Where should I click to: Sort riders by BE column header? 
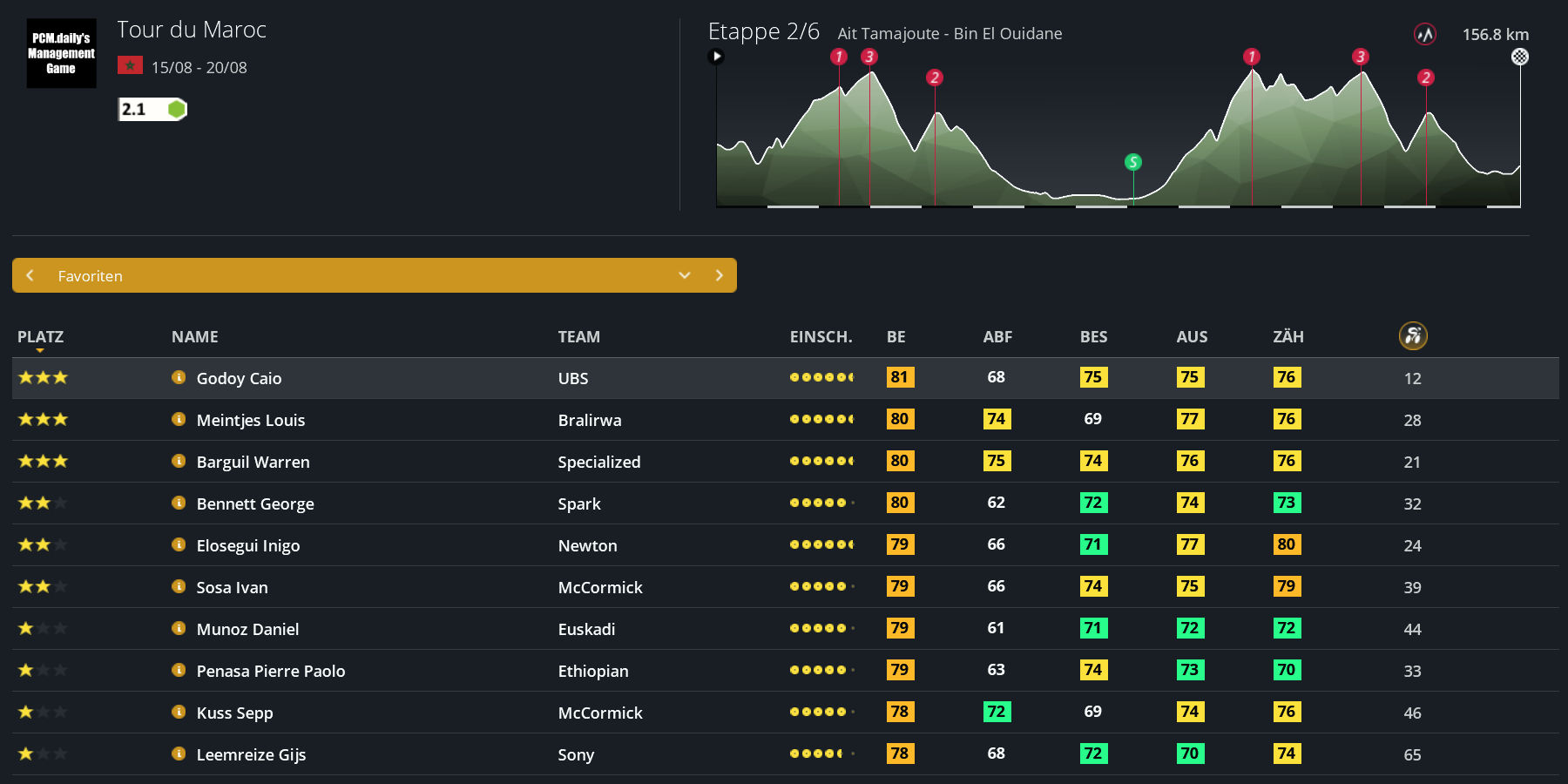point(896,337)
